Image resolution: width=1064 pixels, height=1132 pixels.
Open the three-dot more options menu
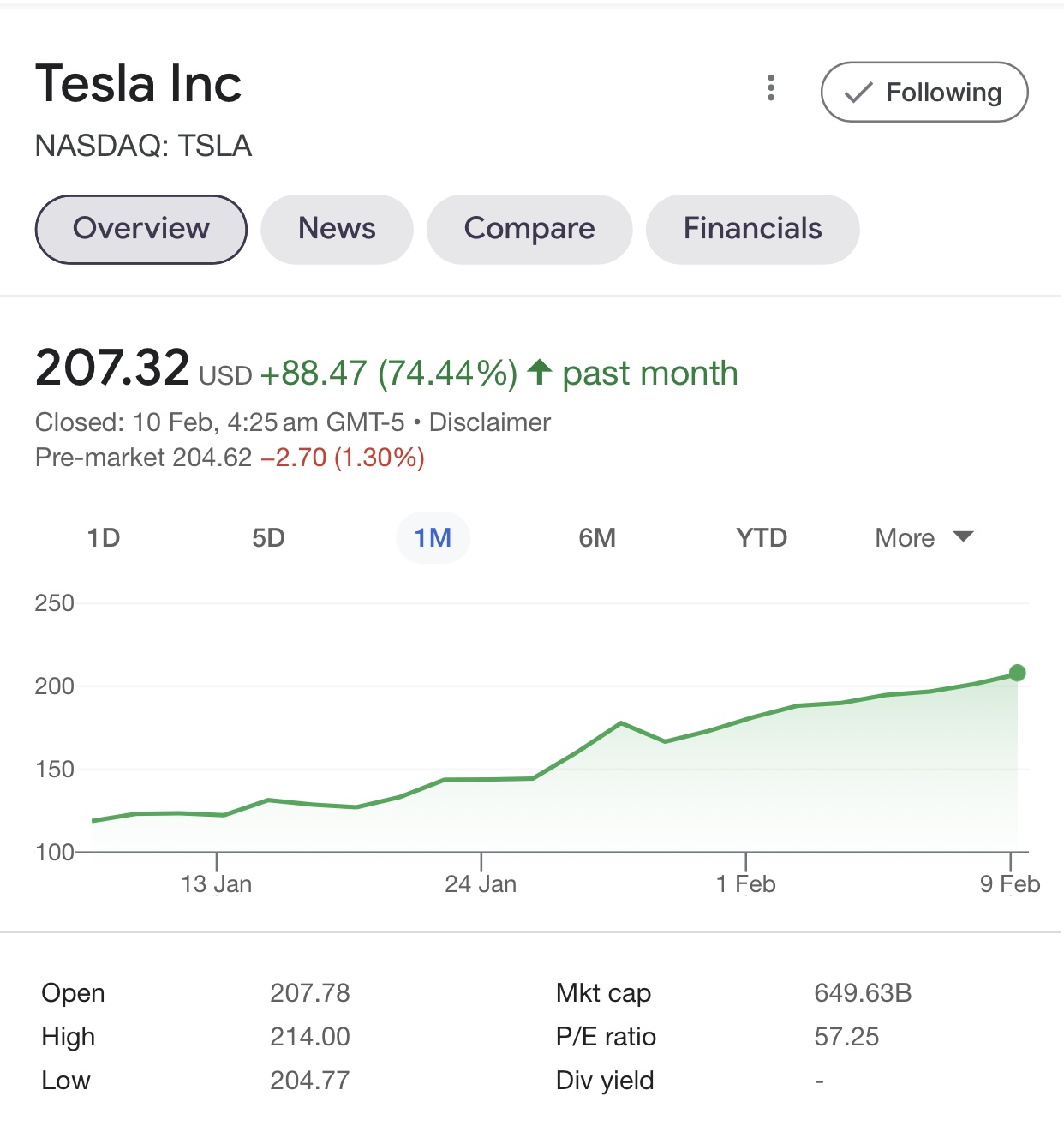point(771,87)
